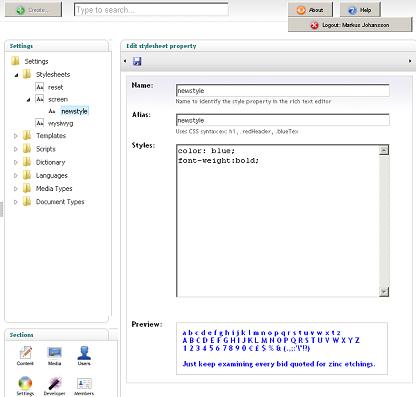
Task: Open the Members section
Action: click(x=84, y=386)
